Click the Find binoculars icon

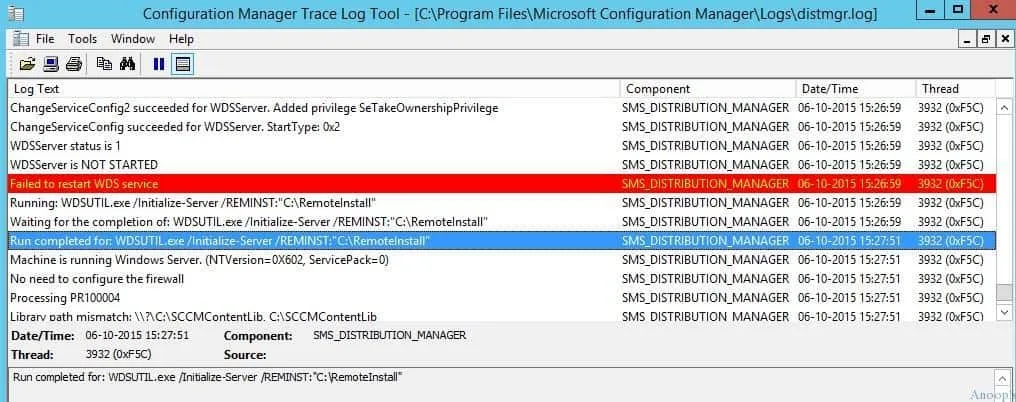coord(127,65)
